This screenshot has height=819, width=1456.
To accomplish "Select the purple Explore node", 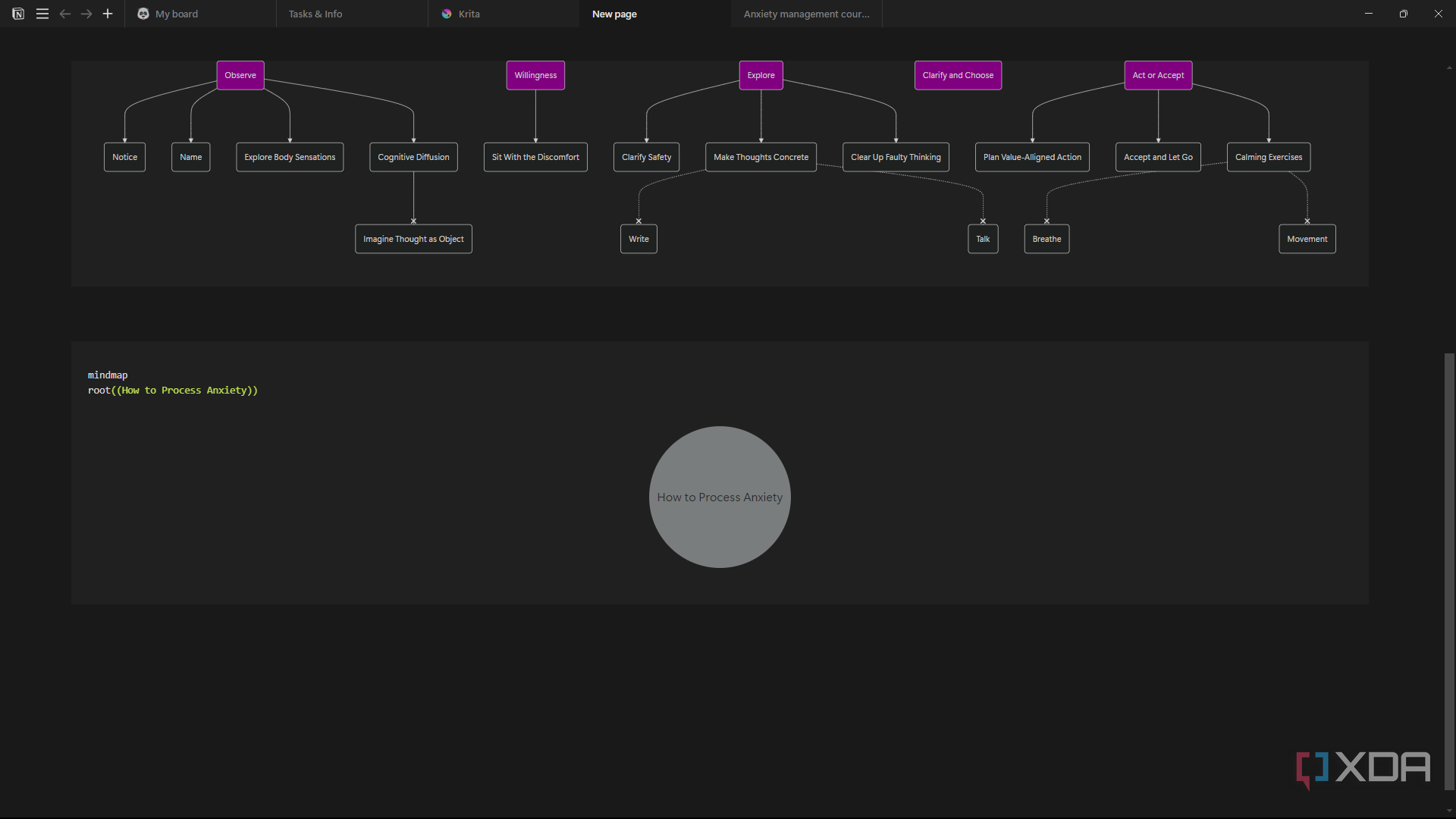I will [x=761, y=75].
